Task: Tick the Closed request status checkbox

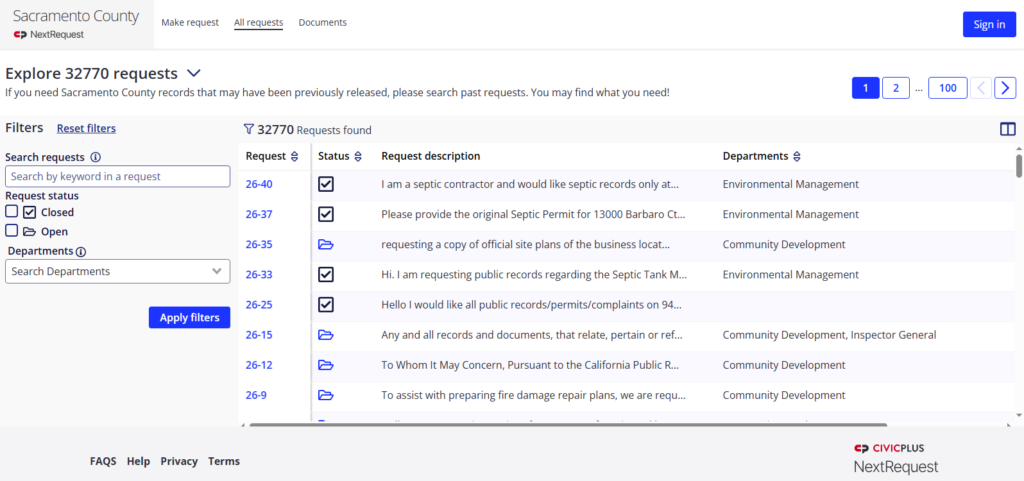Action: pyautogui.click(x=12, y=212)
